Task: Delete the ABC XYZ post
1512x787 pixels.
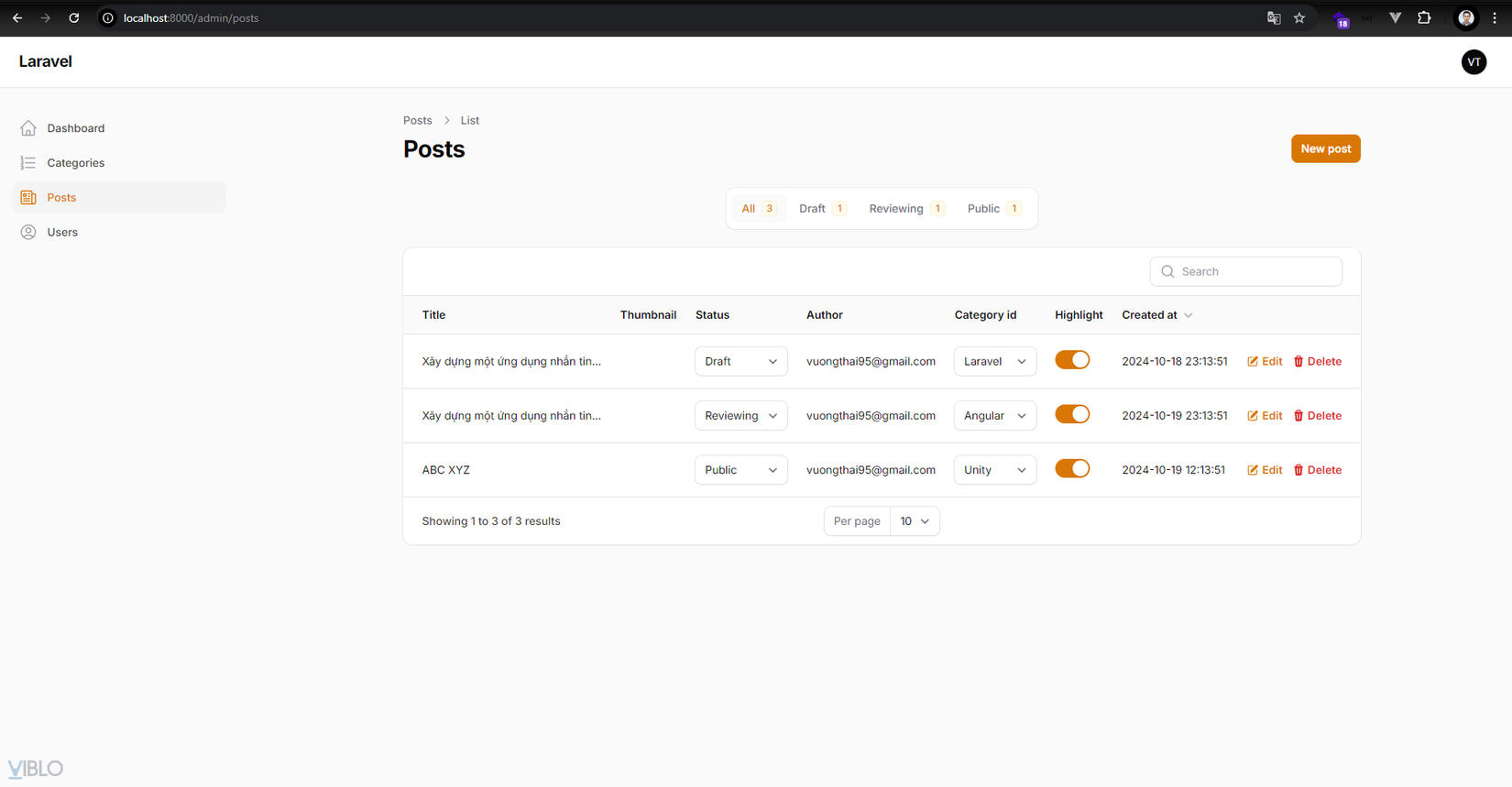Action: pyautogui.click(x=1317, y=470)
